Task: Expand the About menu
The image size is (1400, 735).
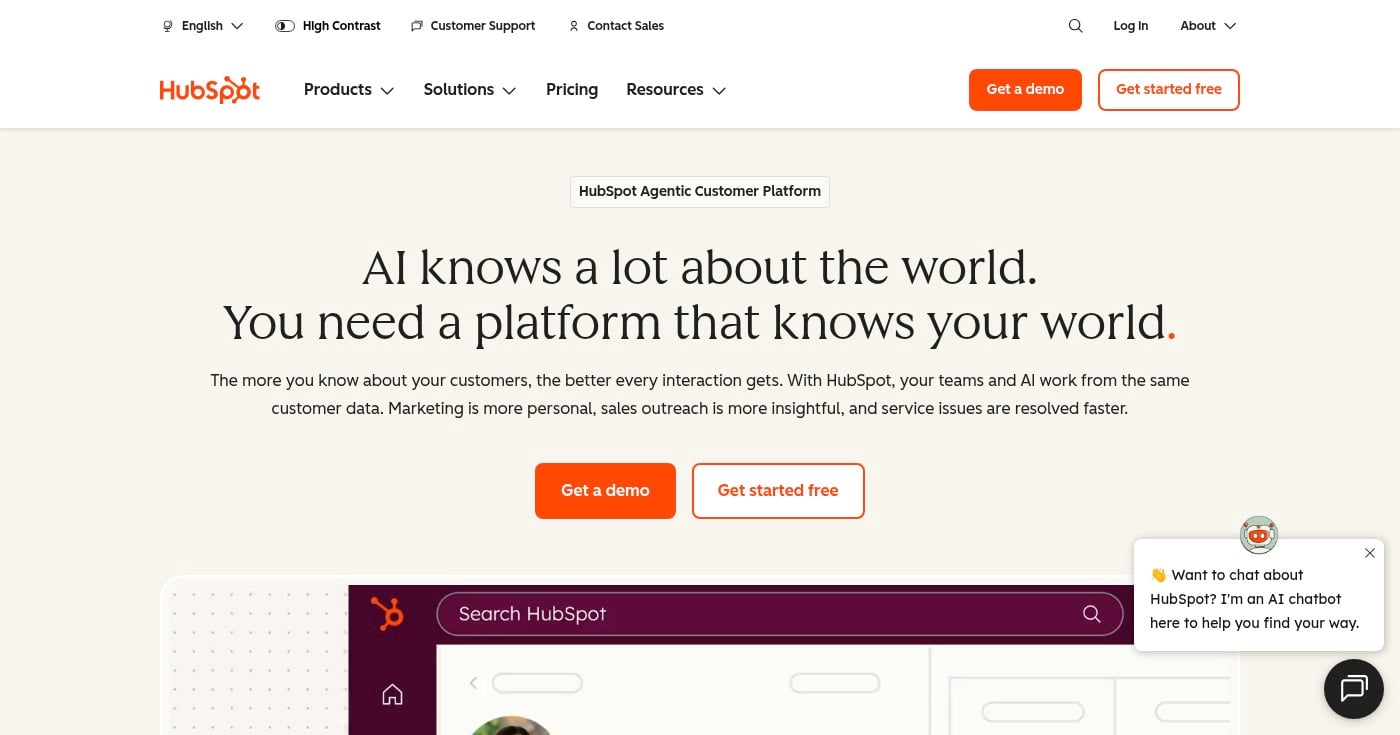Action: coord(1208,26)
